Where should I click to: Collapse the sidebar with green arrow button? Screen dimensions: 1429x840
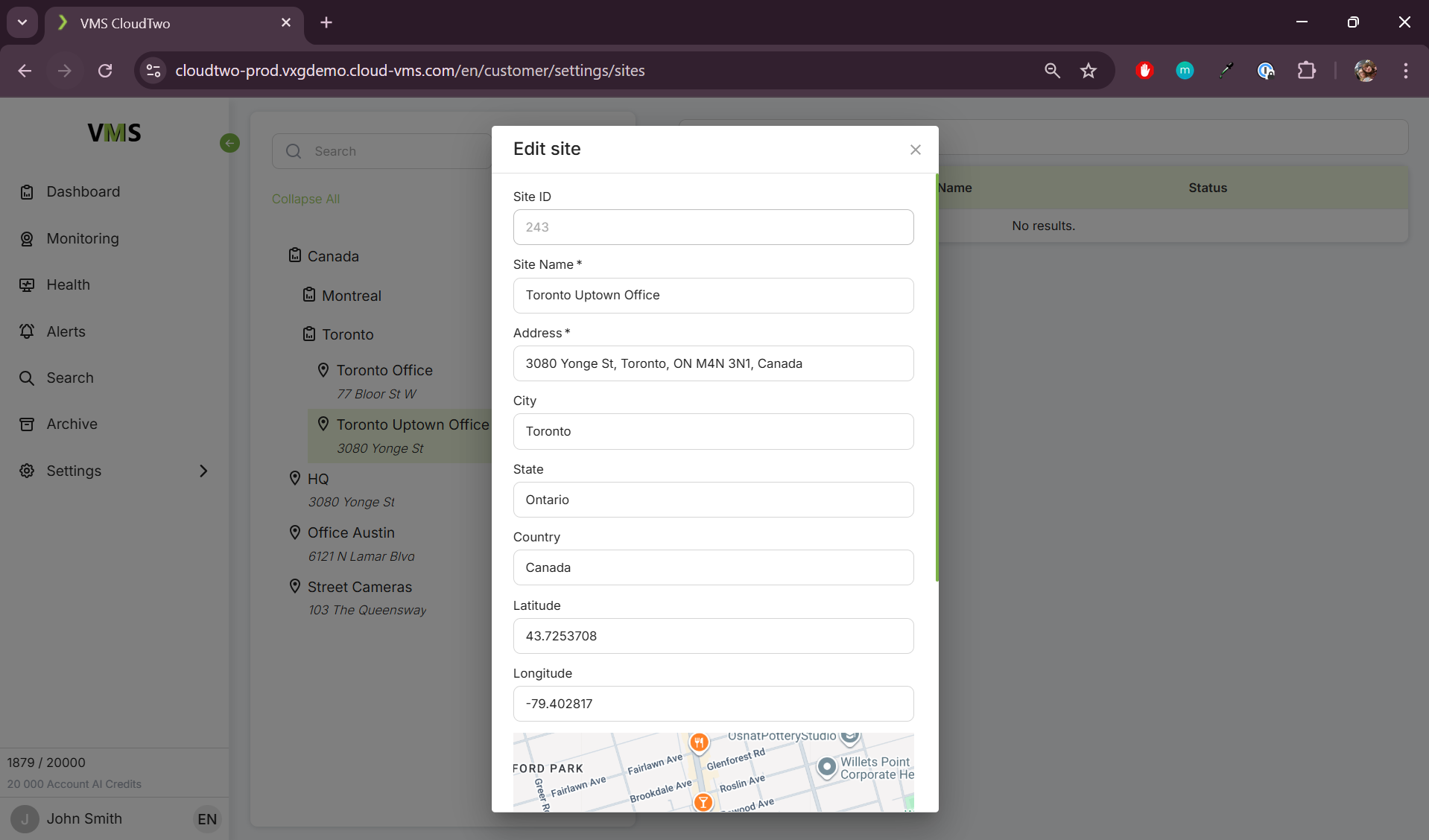coord(229,143)
